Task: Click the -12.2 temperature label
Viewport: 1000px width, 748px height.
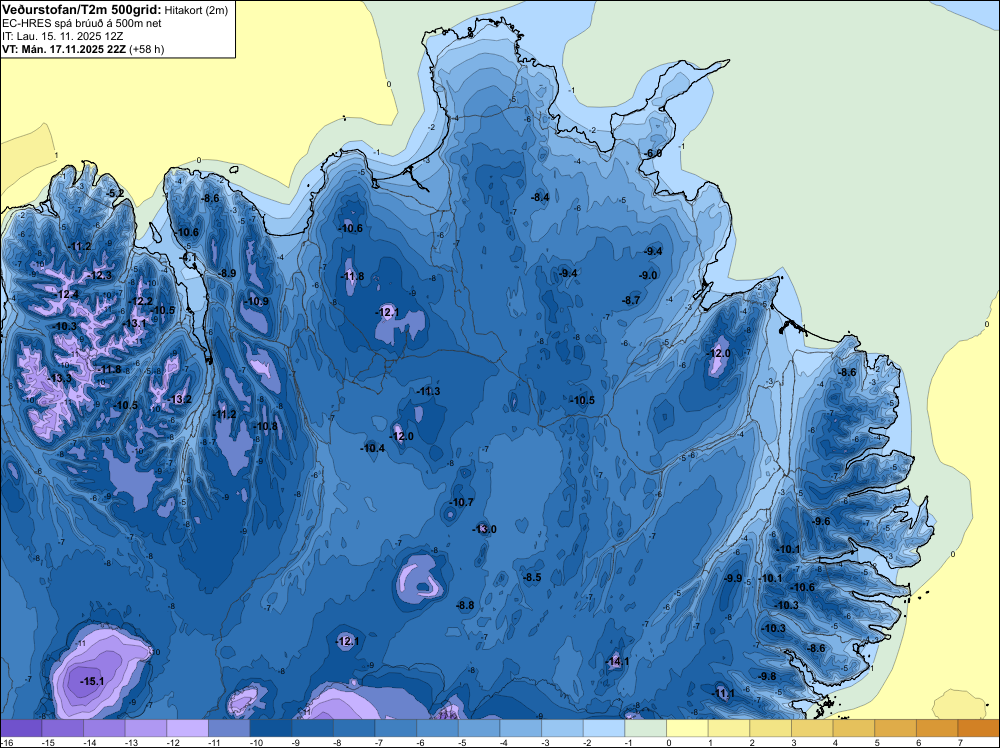Action: [140, 302]
